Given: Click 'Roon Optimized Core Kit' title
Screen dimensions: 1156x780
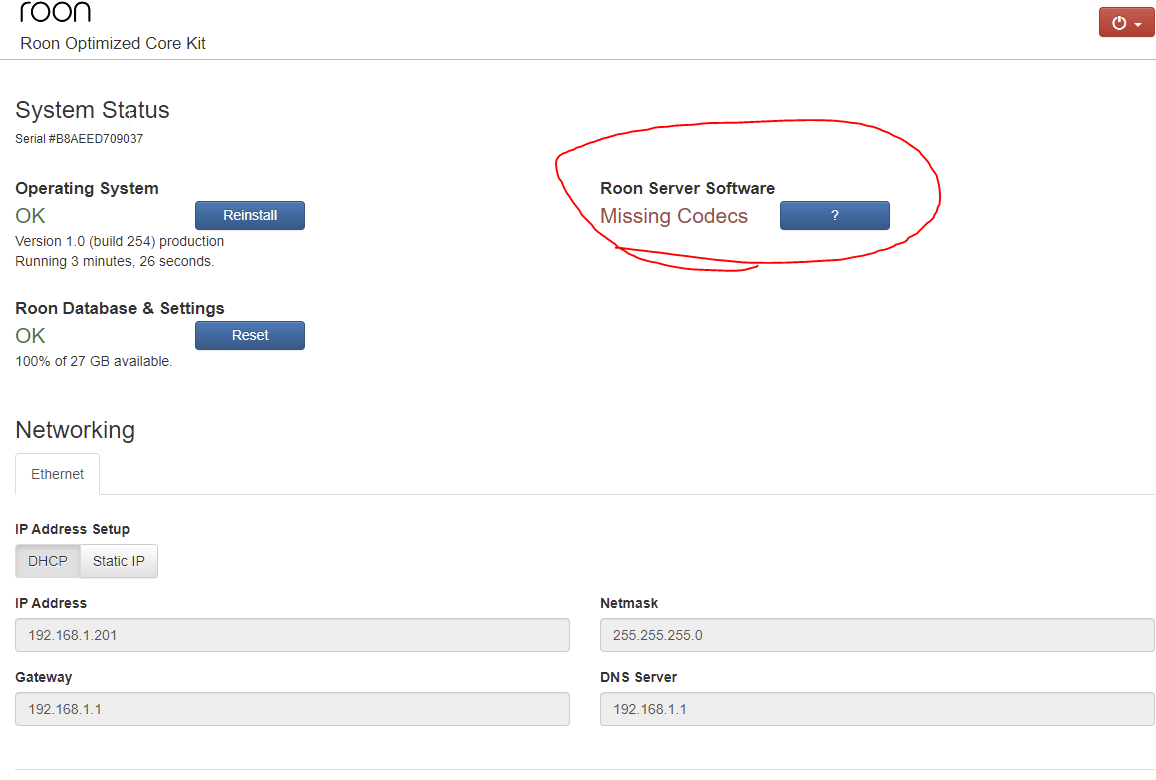Looking at the screenshot, I should [x=113, y=43].
